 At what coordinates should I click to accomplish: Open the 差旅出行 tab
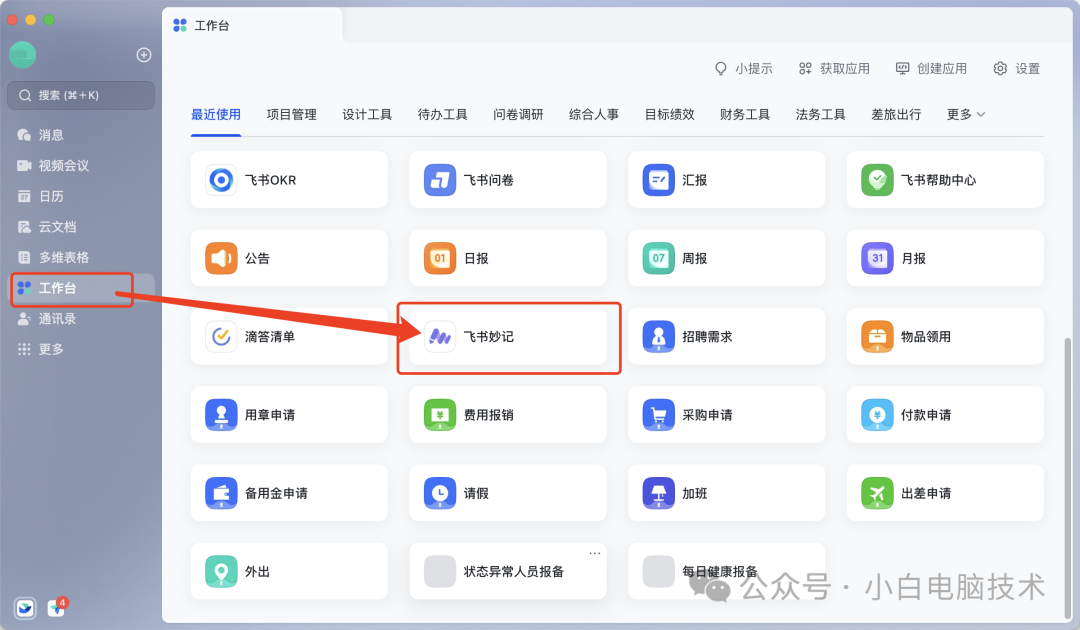(x=896, y=114)
